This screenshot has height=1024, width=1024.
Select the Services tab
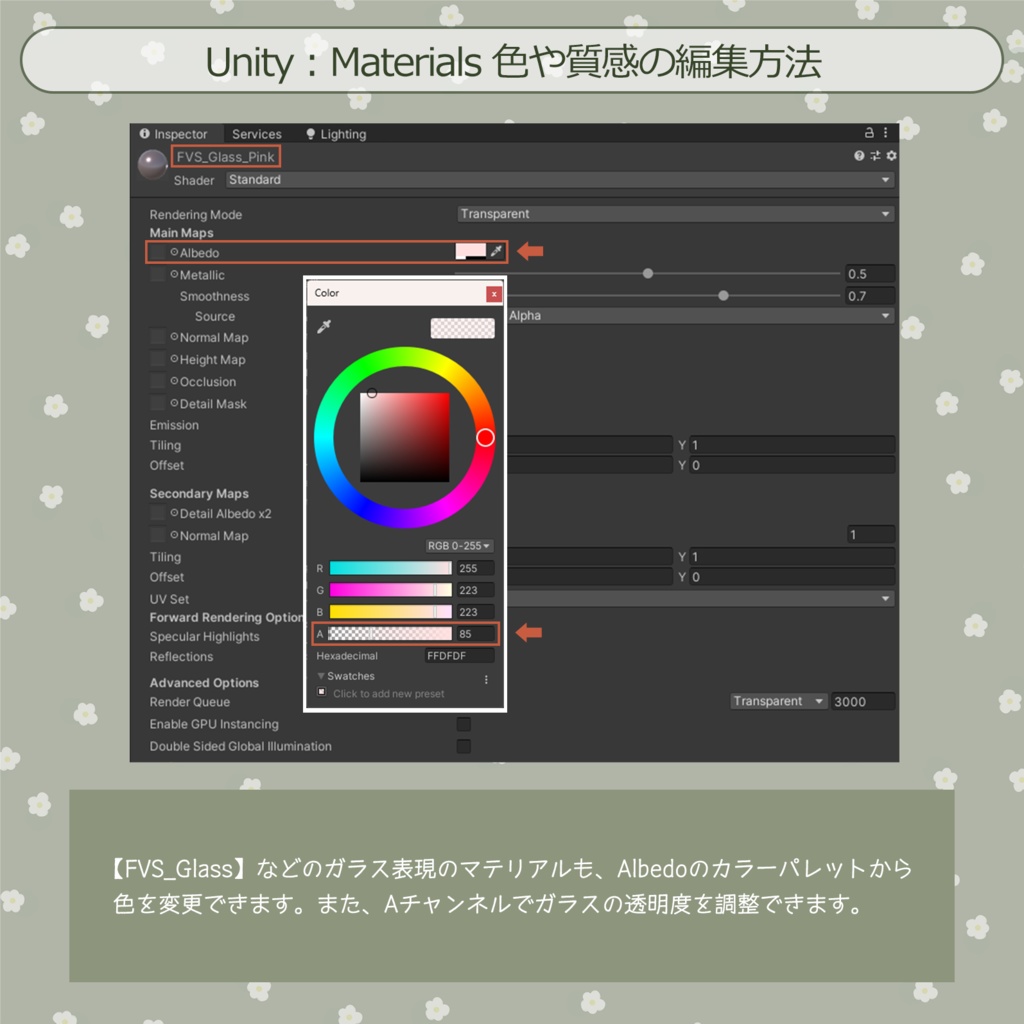tap(257, 133)
